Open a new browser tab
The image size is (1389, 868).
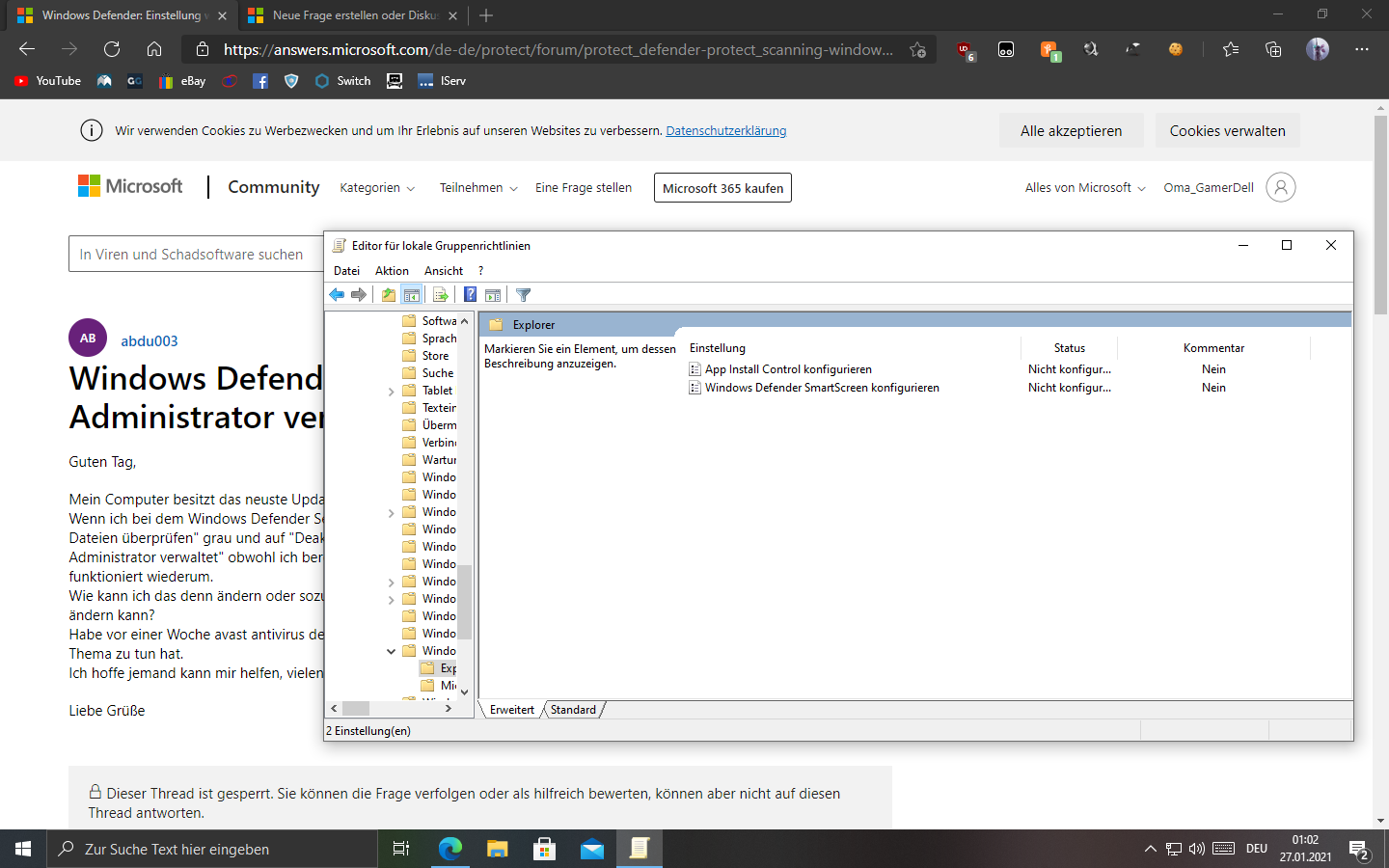tap(486, 15)
